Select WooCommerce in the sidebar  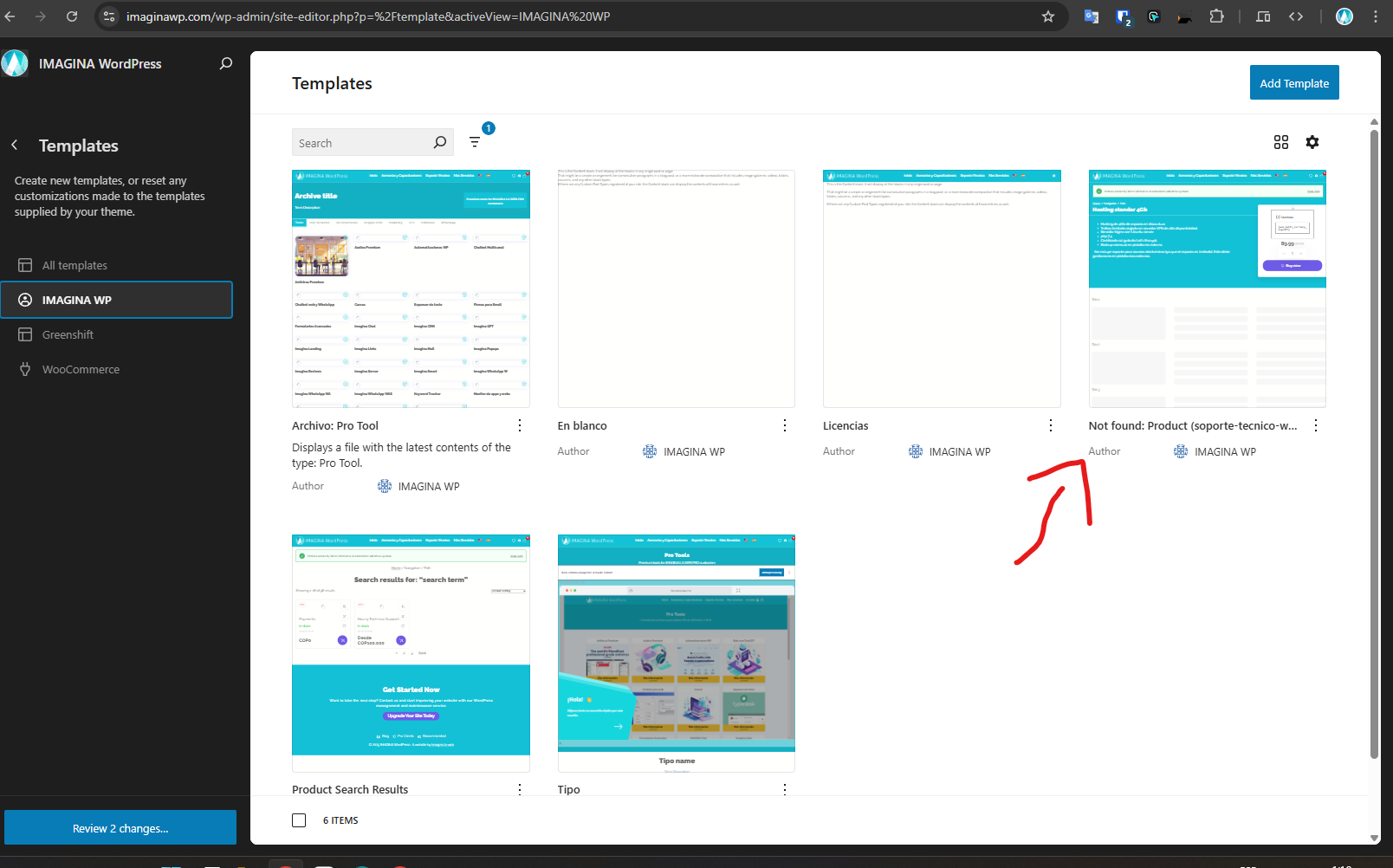117,369
